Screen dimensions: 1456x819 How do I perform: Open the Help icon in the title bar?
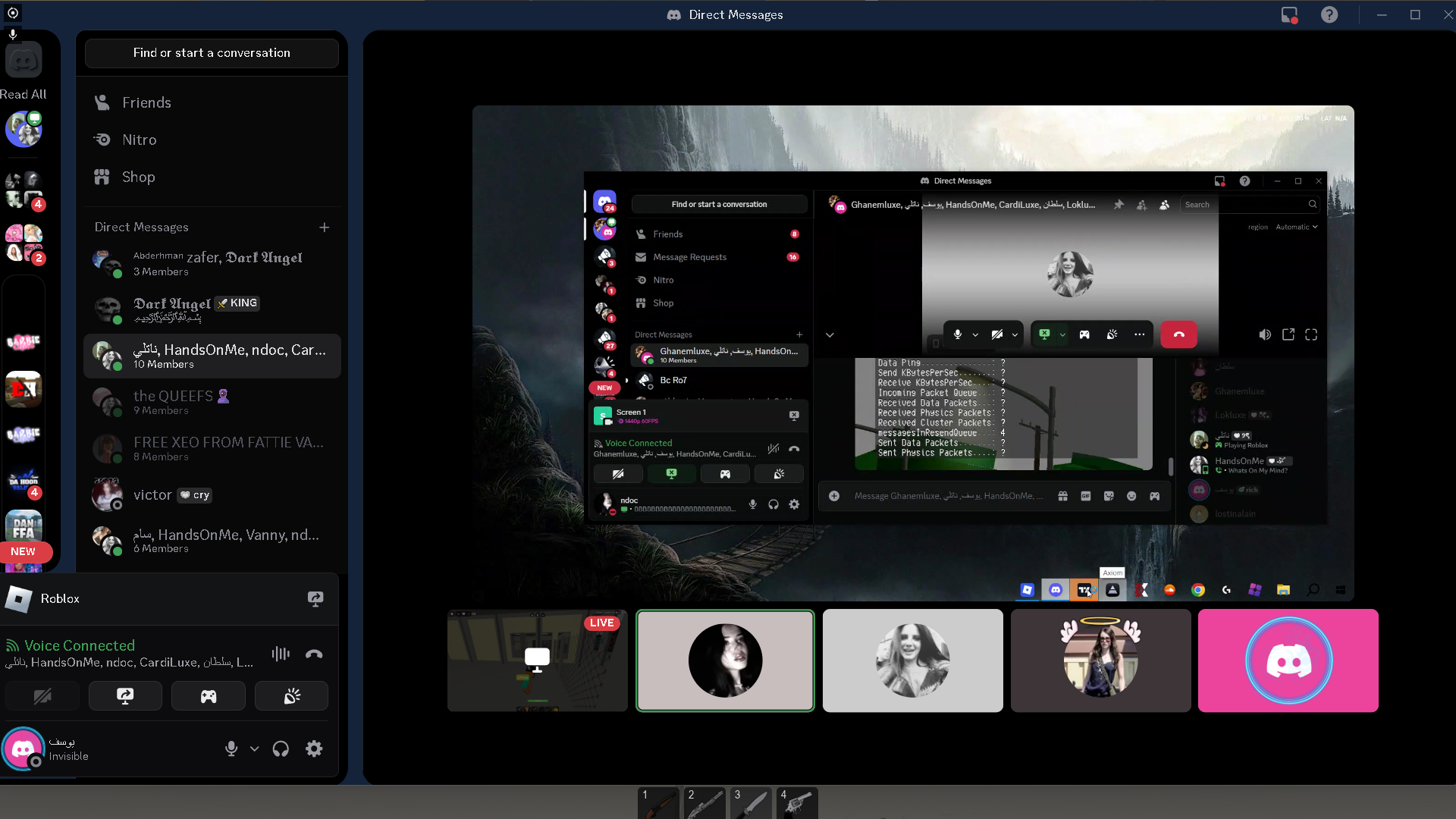point(1329,14)
